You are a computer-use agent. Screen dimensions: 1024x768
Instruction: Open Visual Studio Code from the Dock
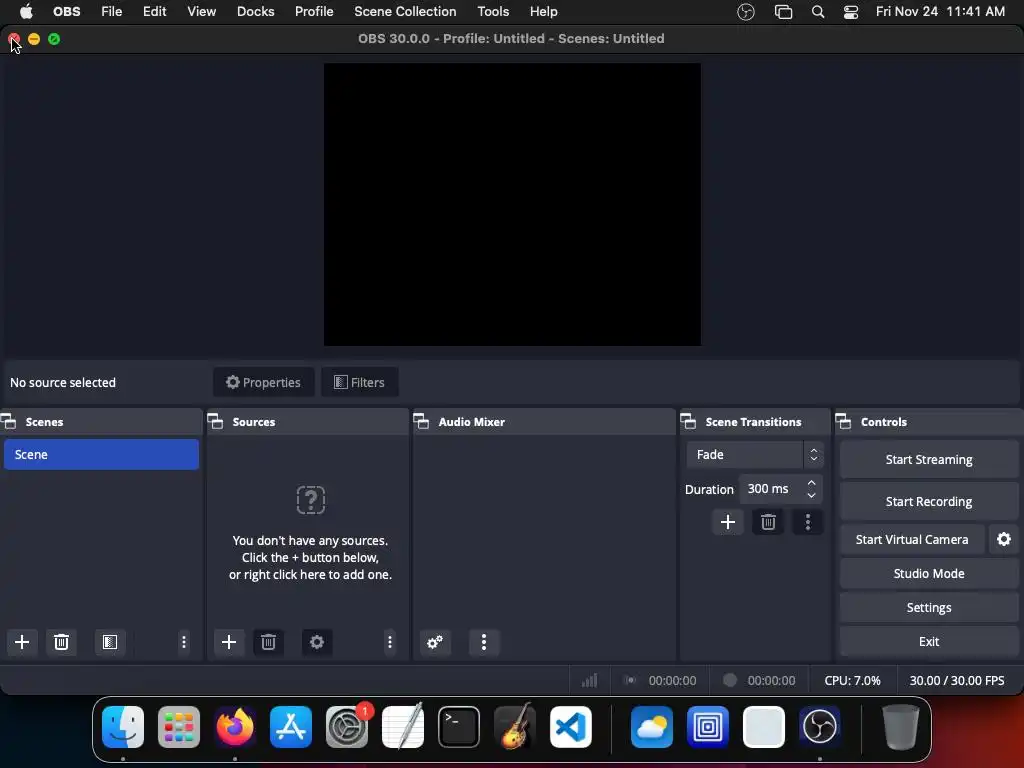pyautogui.click(x=571, y=726)
